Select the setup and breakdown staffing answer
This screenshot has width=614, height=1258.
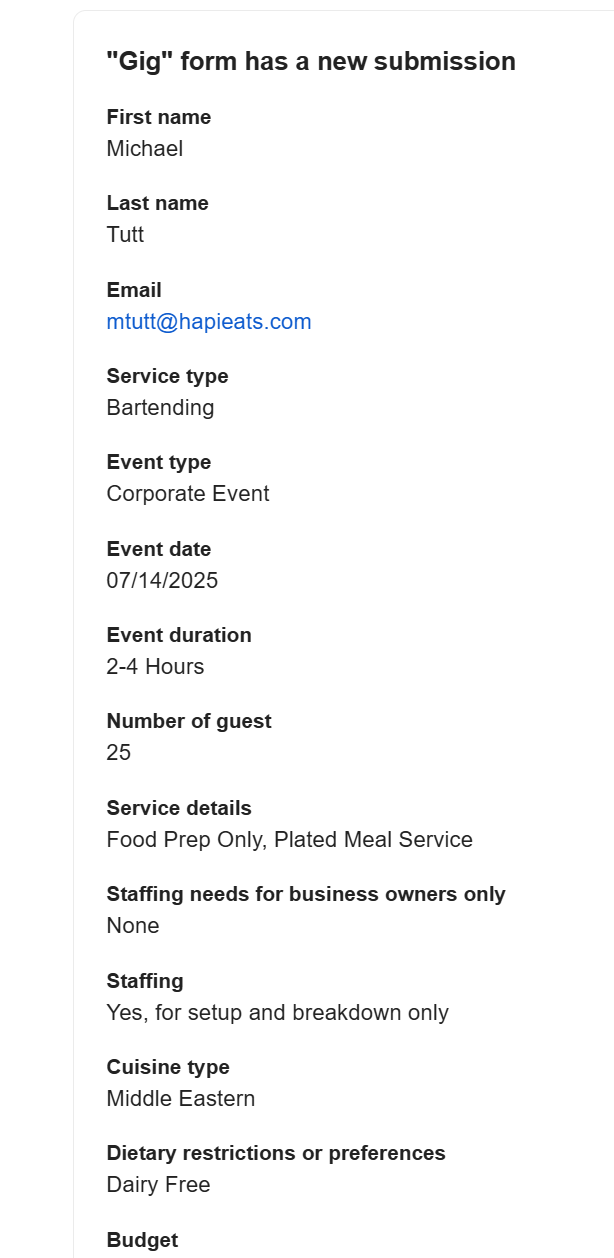[x=277, y=1013]
